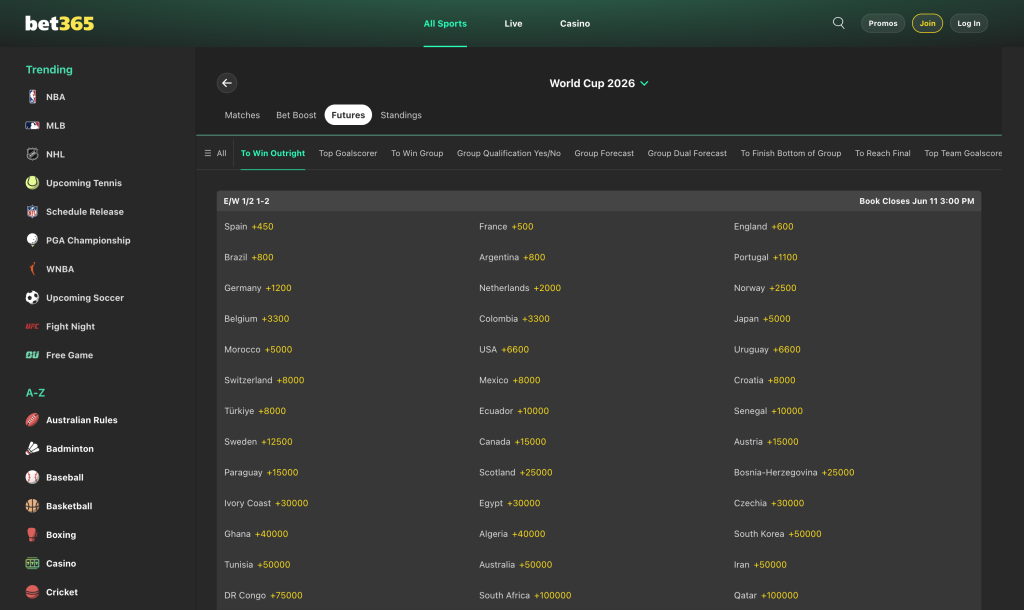1024x610 pixels.
Task: Select the Futures tab
Action: pos(348,115)
